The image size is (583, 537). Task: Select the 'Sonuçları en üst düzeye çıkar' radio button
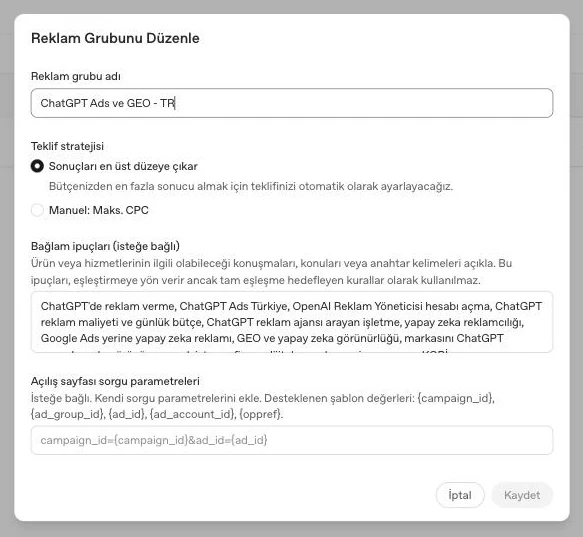[x=37, y=166]
